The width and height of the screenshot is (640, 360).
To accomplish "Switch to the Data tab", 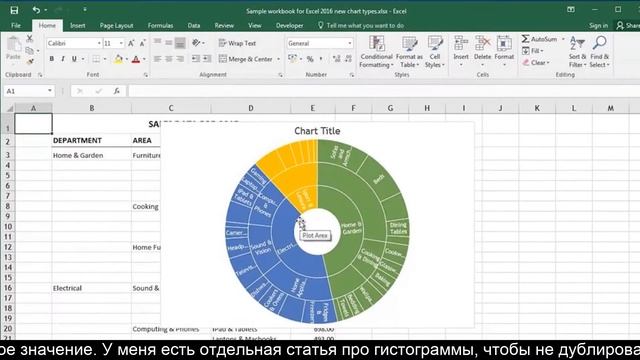I will click(x=194, y=25).
